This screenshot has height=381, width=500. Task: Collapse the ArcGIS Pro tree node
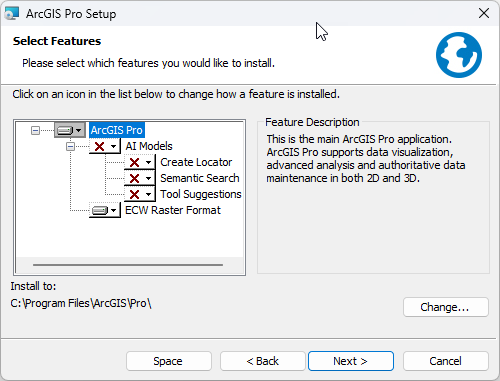(x=35, y=130)
